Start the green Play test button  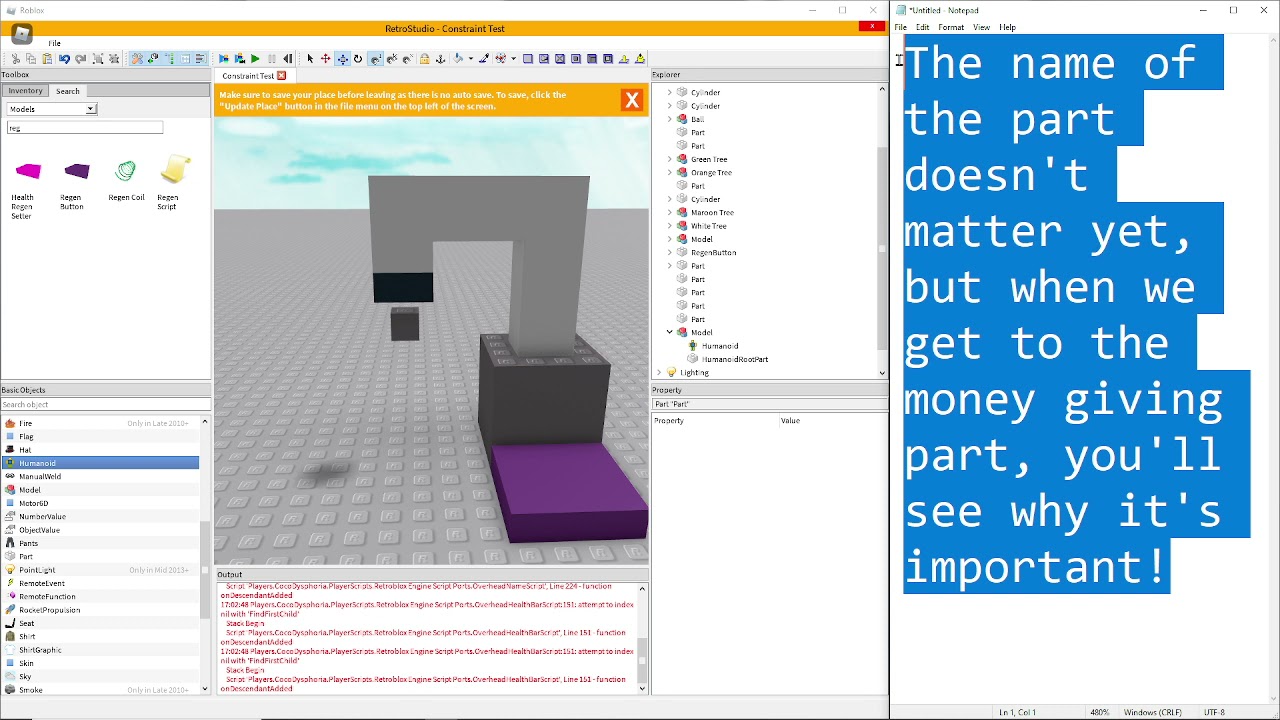point(255,59)
